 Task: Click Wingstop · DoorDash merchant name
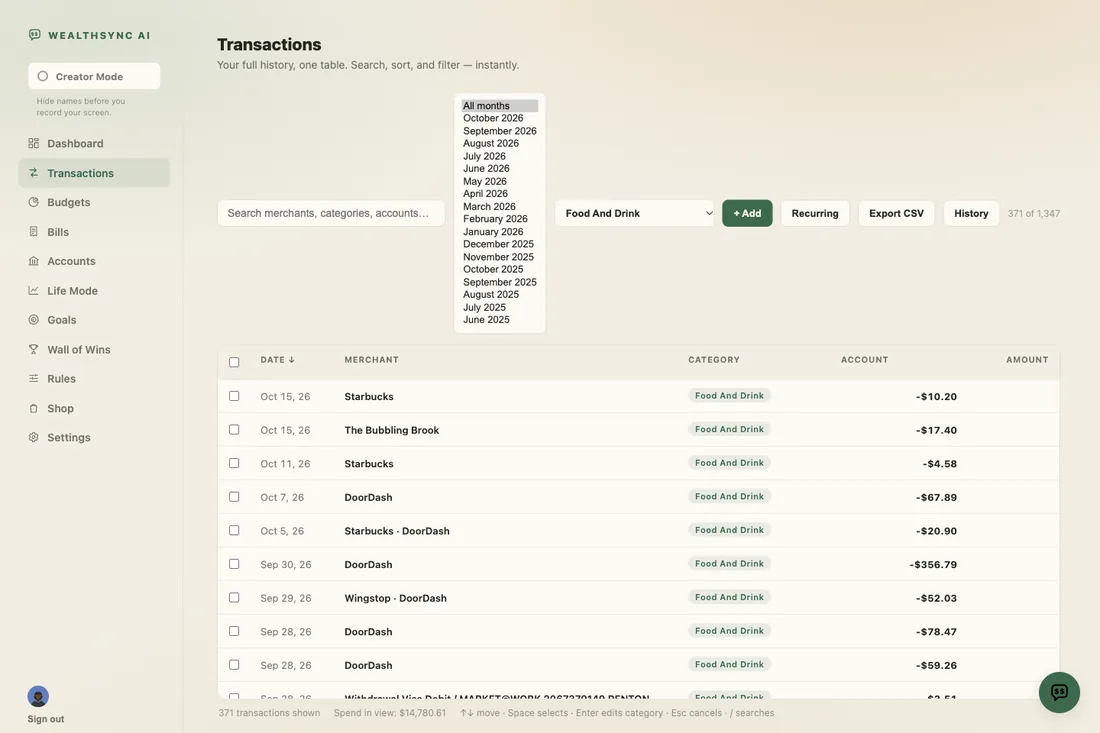(395, 598)
